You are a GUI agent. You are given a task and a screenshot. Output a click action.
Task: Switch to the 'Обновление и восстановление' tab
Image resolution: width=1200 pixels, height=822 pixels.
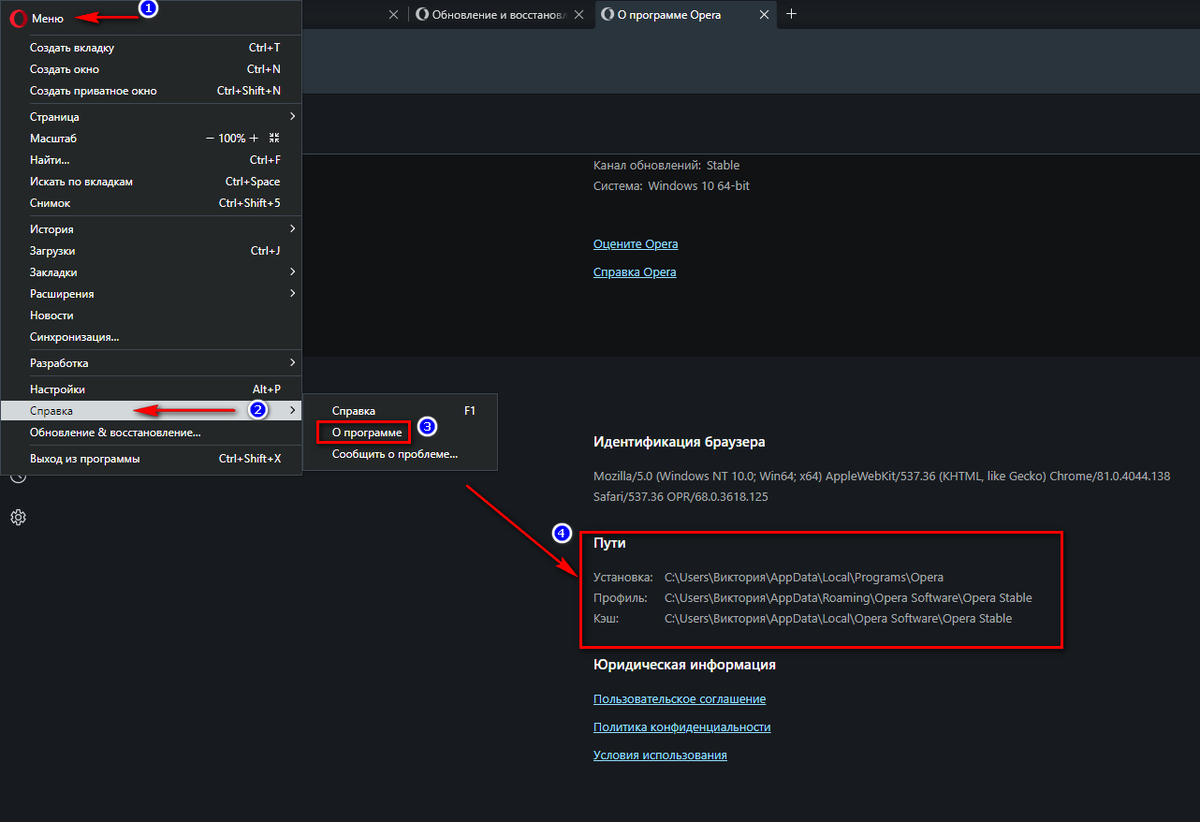pyautogui.click(x=500, y=14)
